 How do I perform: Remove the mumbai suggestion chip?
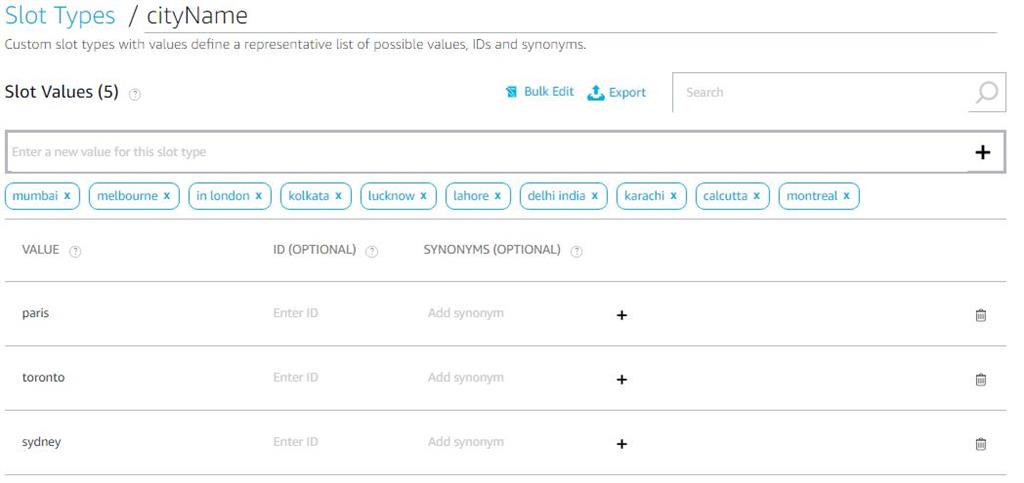[x=67, y=196]
